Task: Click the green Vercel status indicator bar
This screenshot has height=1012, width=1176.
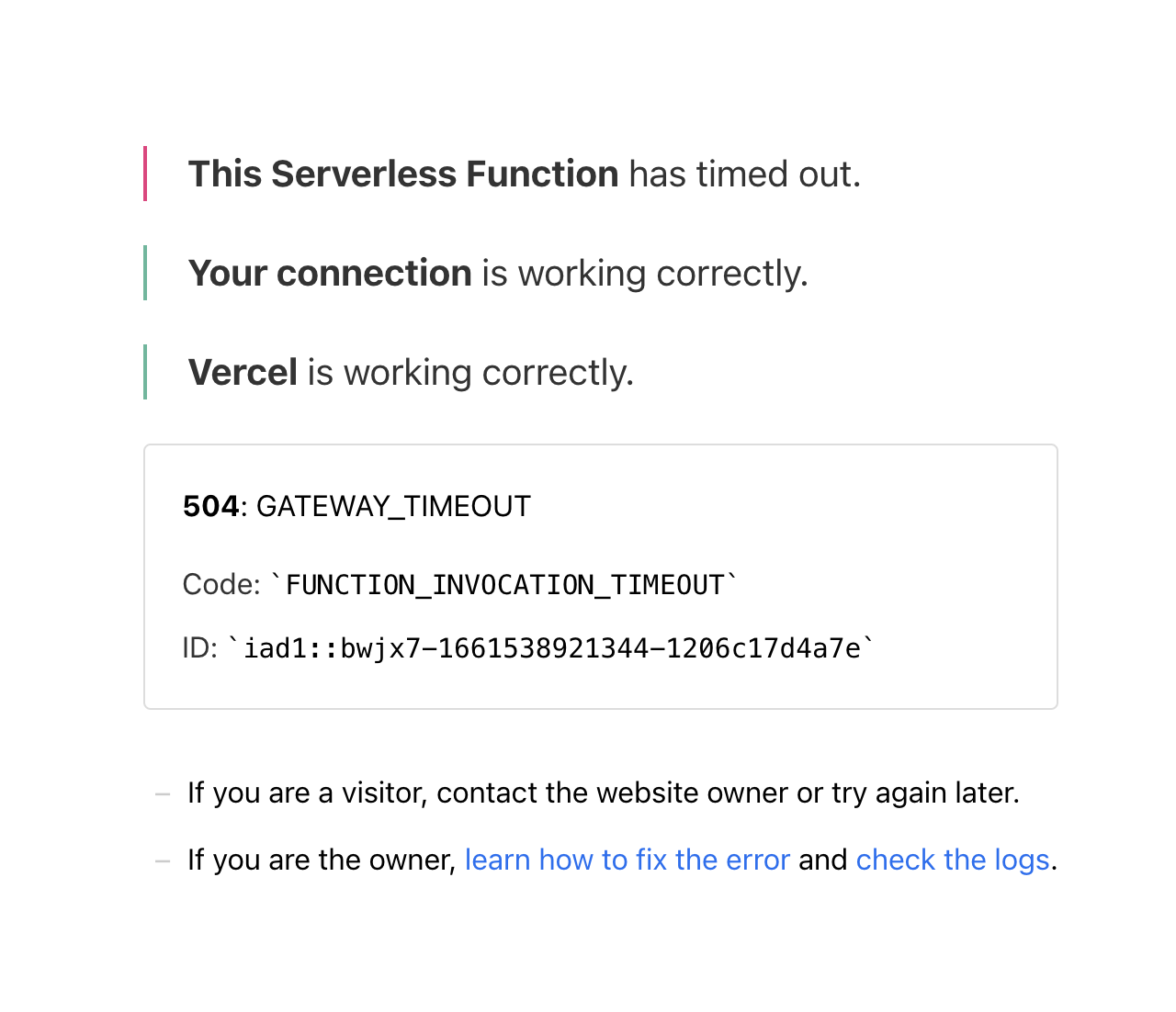Action: (146, 372)
